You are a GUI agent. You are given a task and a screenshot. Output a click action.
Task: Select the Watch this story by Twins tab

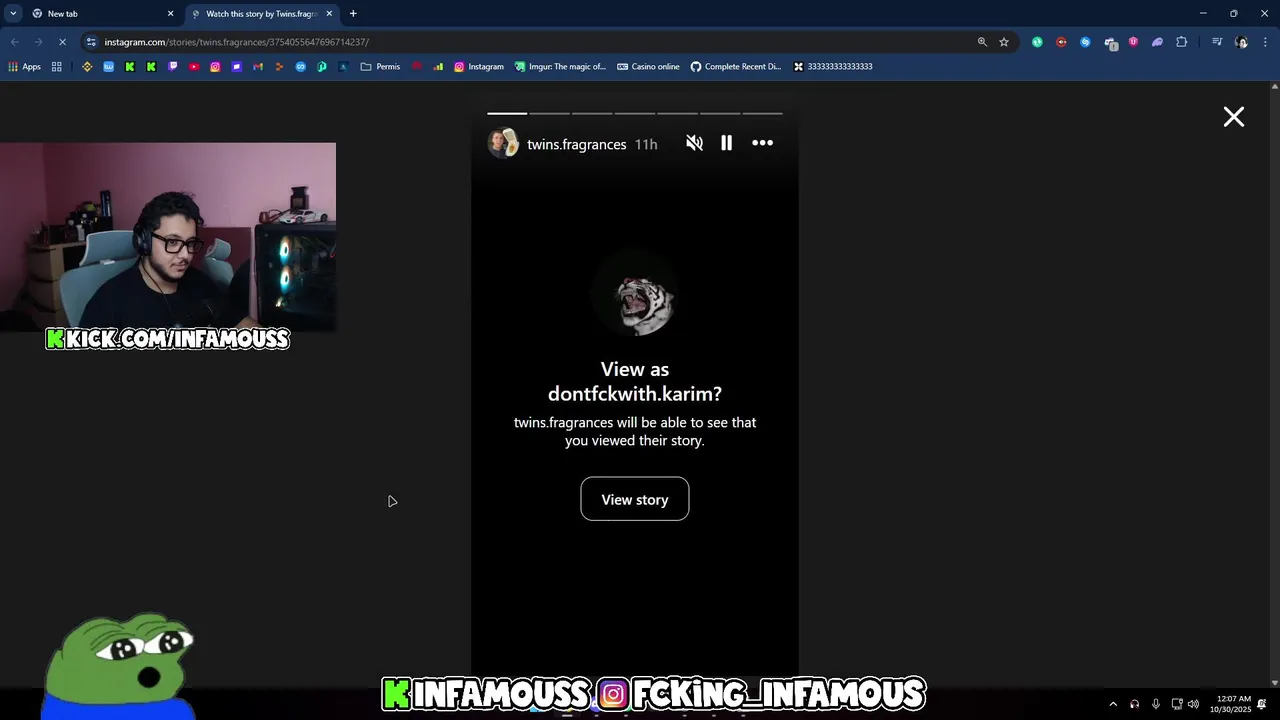[x=262, y=14]
